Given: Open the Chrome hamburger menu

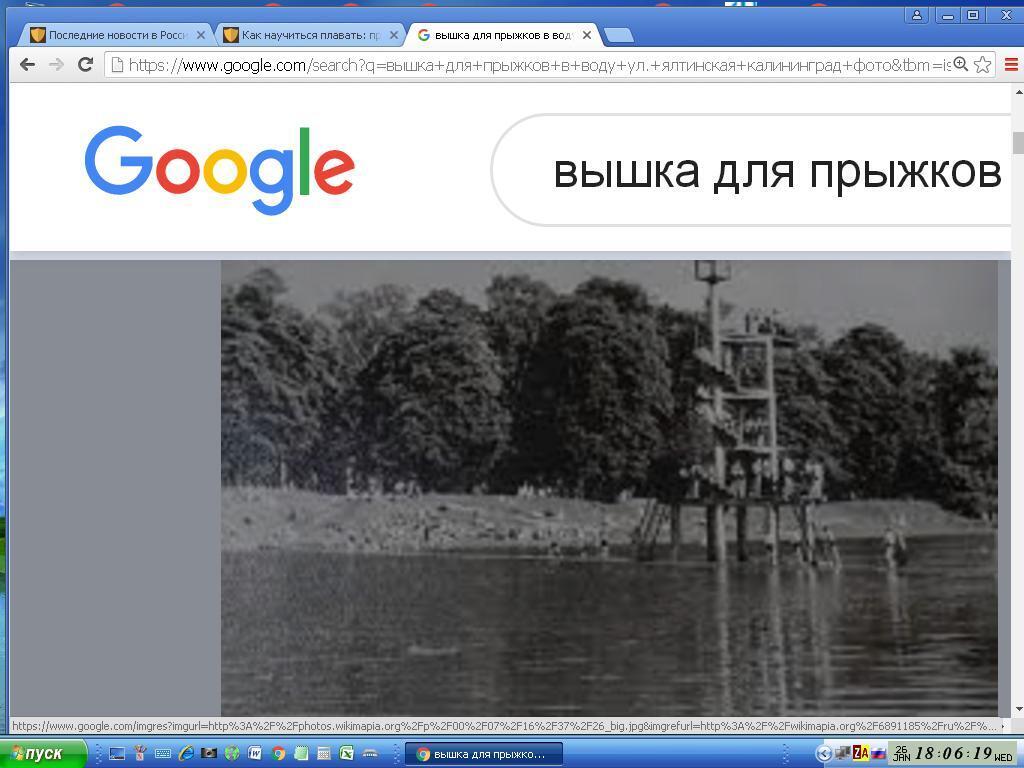Looking at the screenshot, I should click(x=1010, y=64).
